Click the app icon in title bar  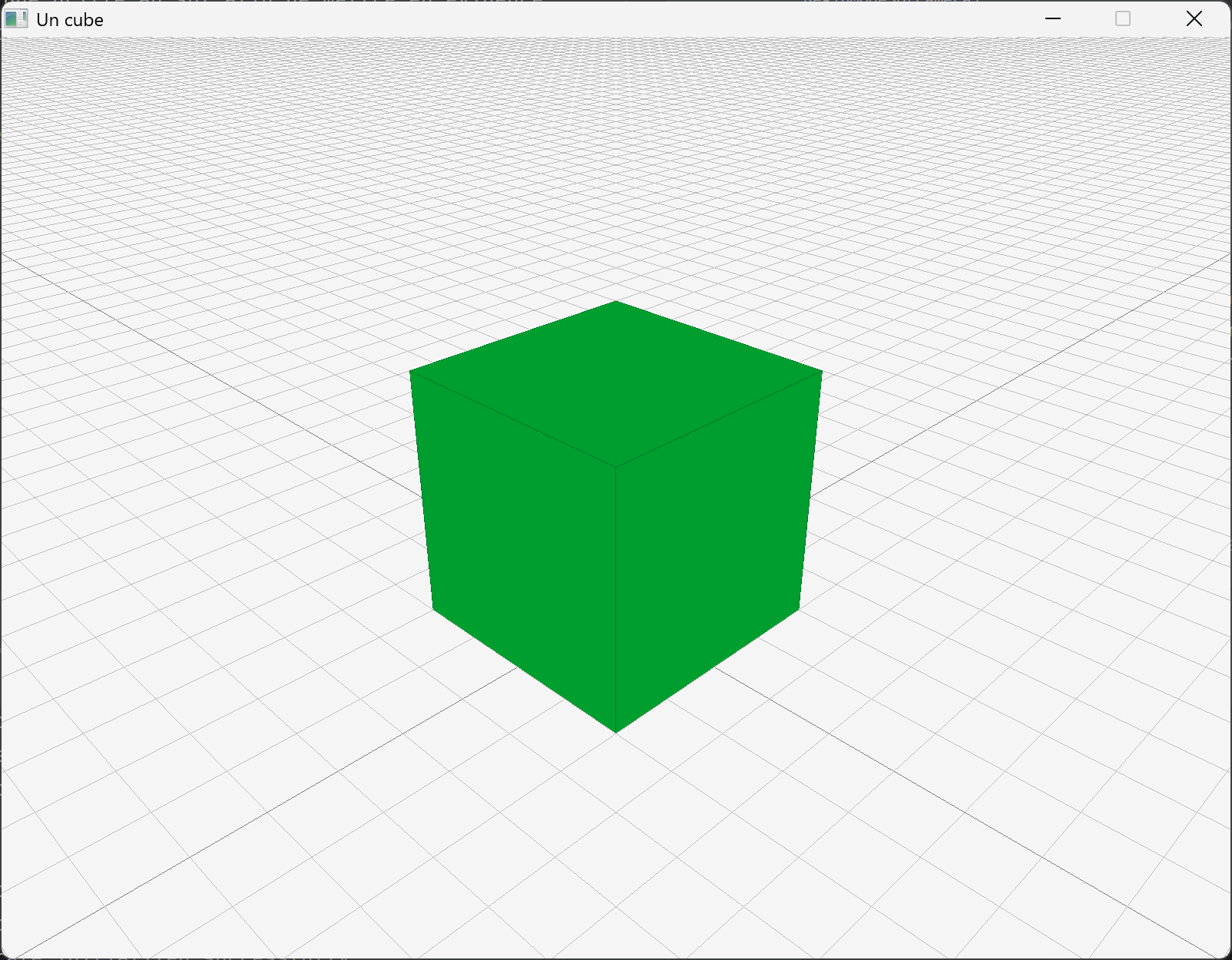(15, 19)
